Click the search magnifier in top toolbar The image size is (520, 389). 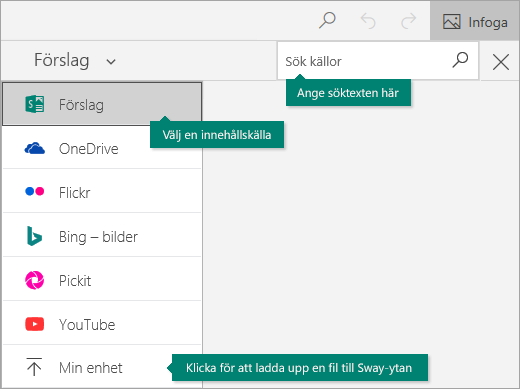pyautogui.click(x=327, y=21)
